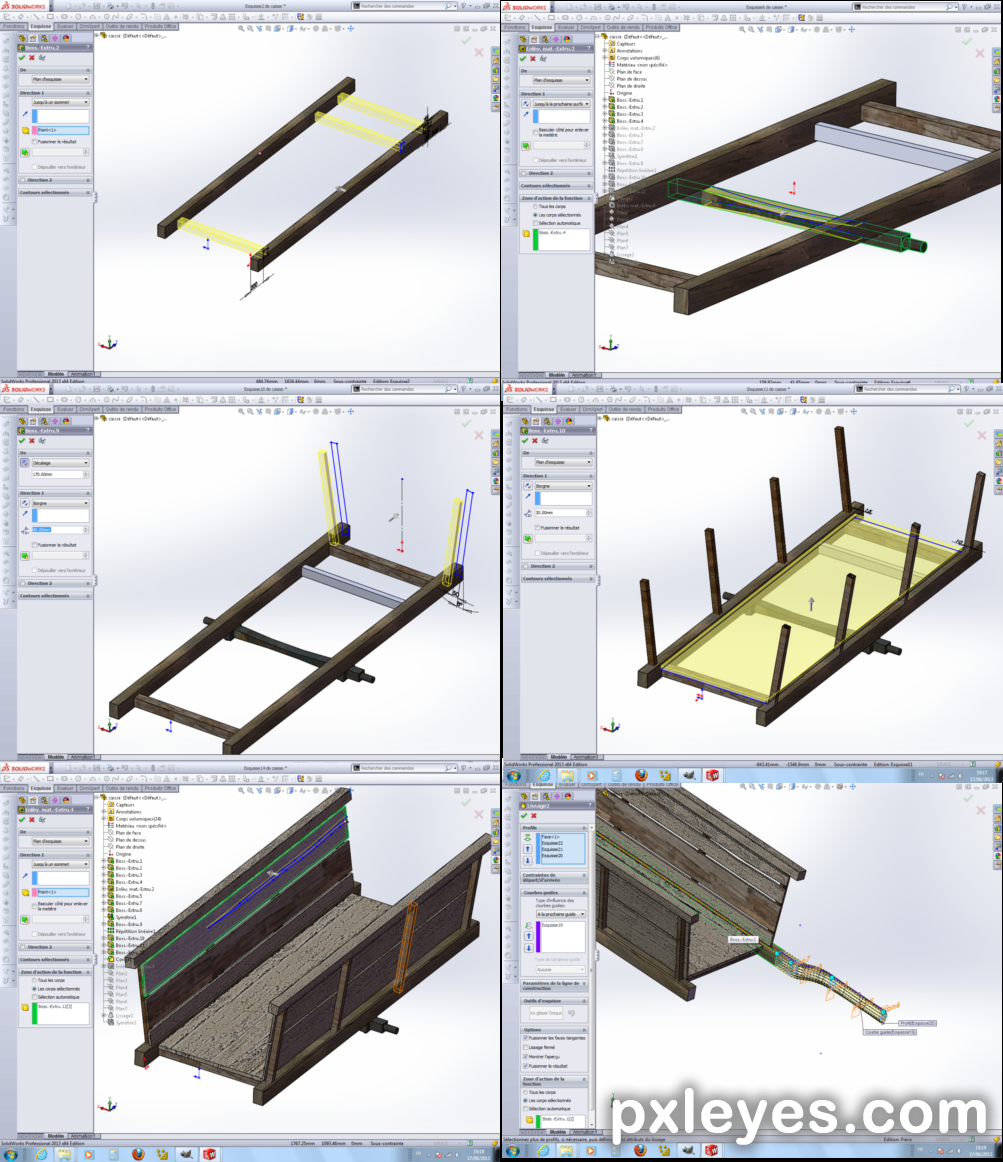Move profile up in Lissage2 Profils list
Image resolution: width=1003 pixels, height=1162 pixels.
click(528, 849)
